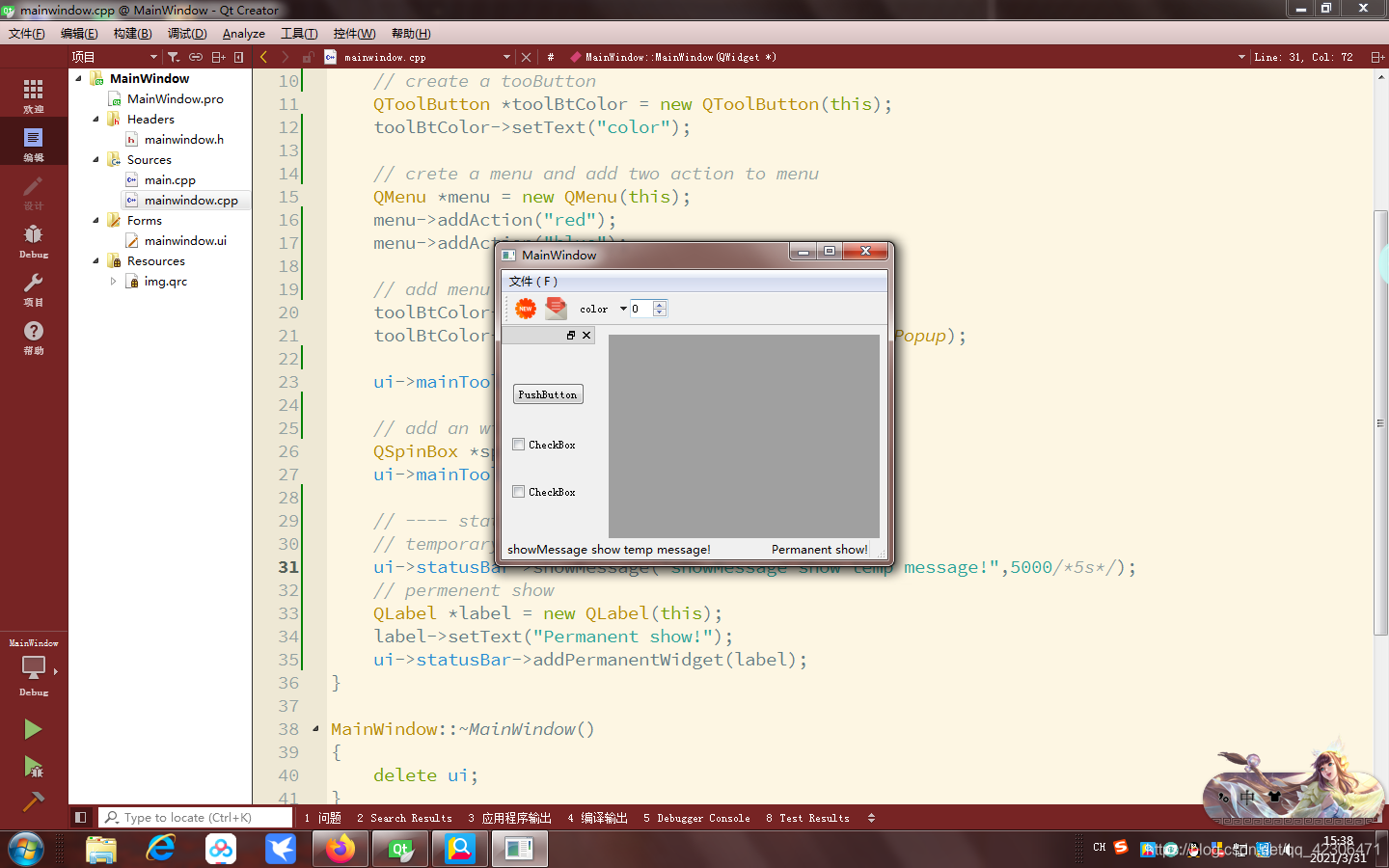Toggle the first CheckBox in the tool dock
1389x868 pixels.
pyautogui.click(x=518, y=444)
